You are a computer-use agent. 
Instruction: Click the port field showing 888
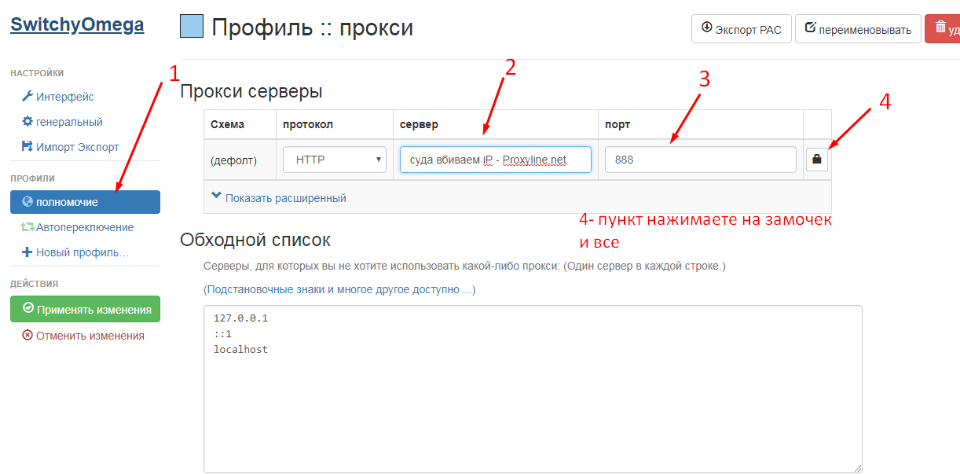pyautogui.click(x=700, y=159)
